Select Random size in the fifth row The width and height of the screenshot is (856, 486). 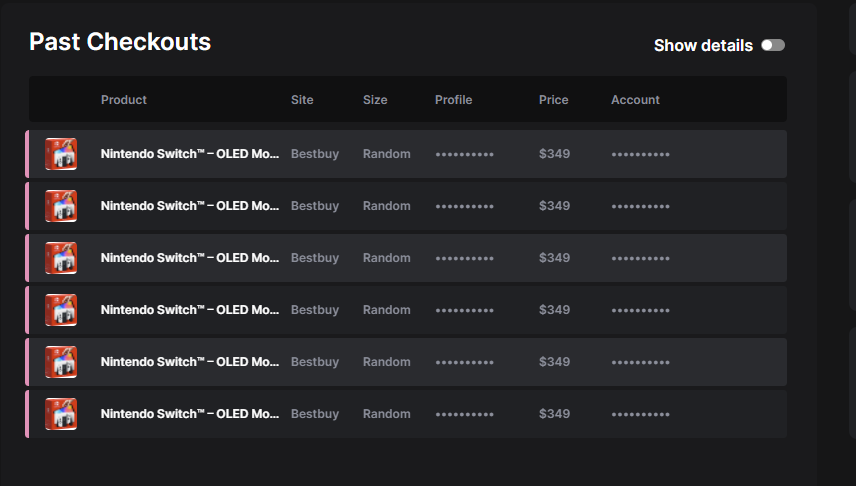pyautogui.click(x=387, y=361)
